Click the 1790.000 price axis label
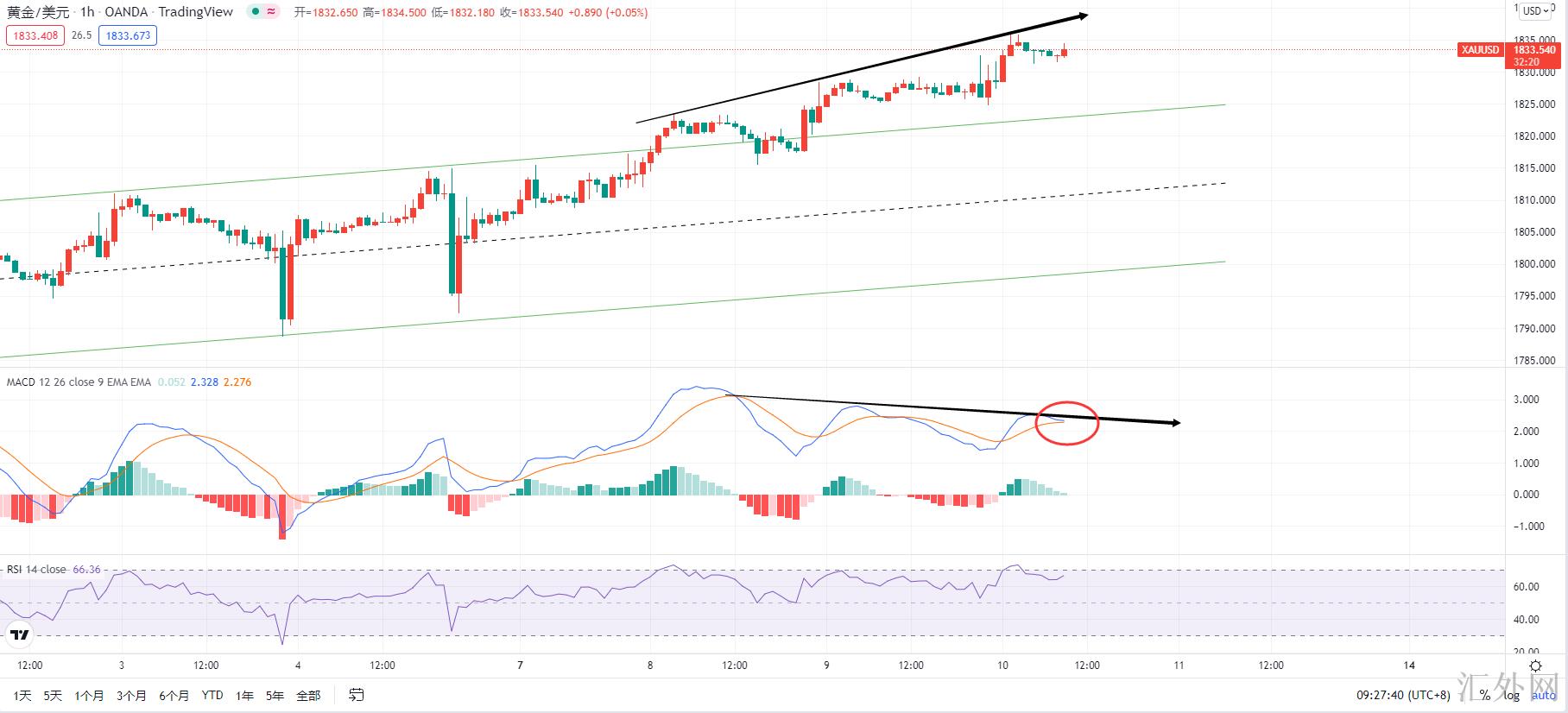Image resolution: width=1568 pixels, height=713 pixels. pos(1534,329)
